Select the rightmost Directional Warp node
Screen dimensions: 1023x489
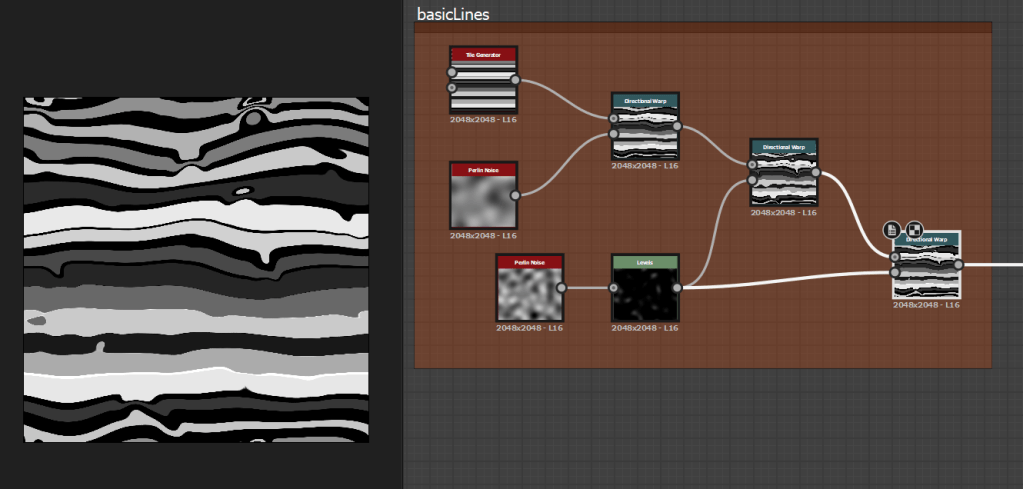(x=926, y=268)
